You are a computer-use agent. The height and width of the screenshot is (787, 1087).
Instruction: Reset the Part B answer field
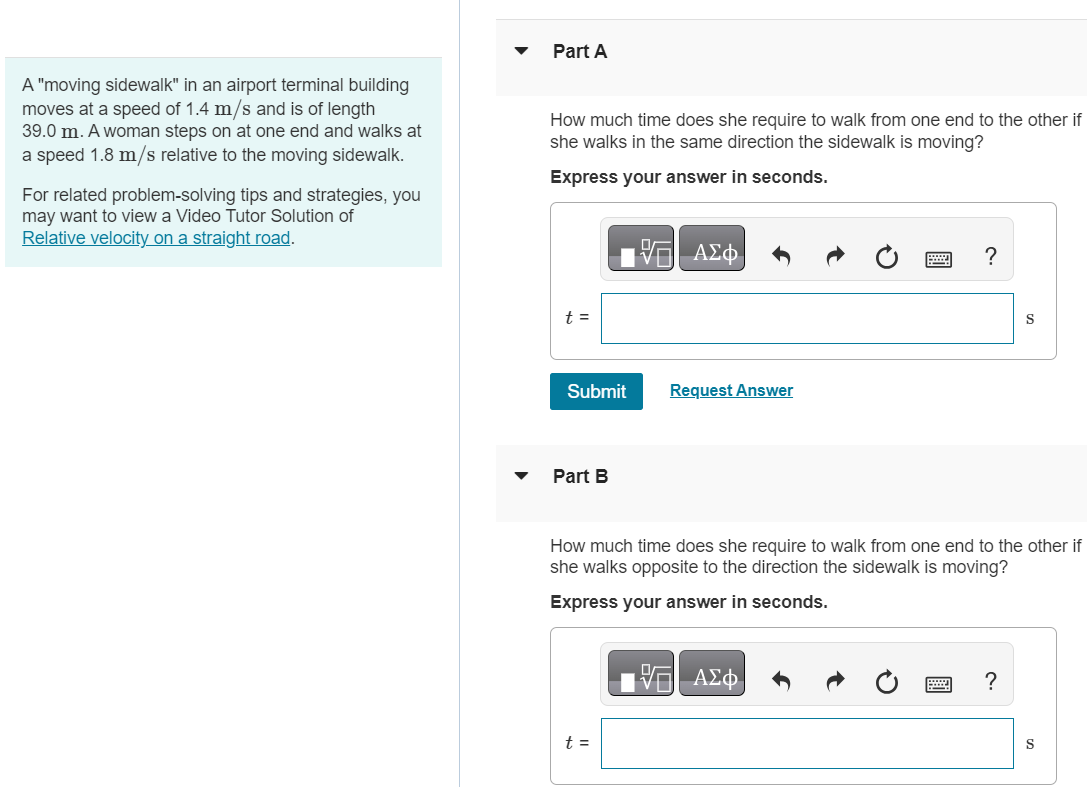887,682
